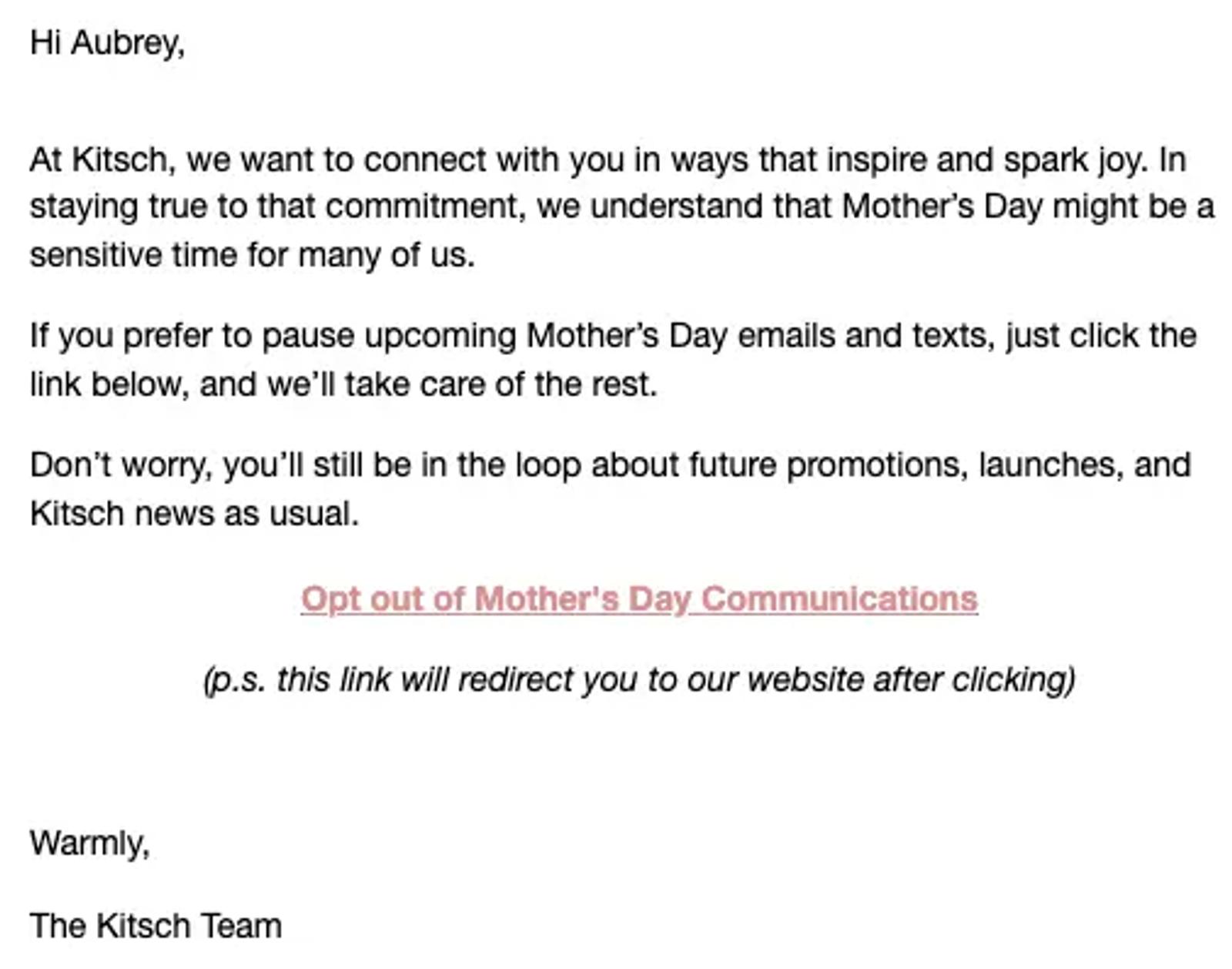Open the Opt out of Mother's Day Communications link
1232x969 pixels.
click(x=639, y=600)
